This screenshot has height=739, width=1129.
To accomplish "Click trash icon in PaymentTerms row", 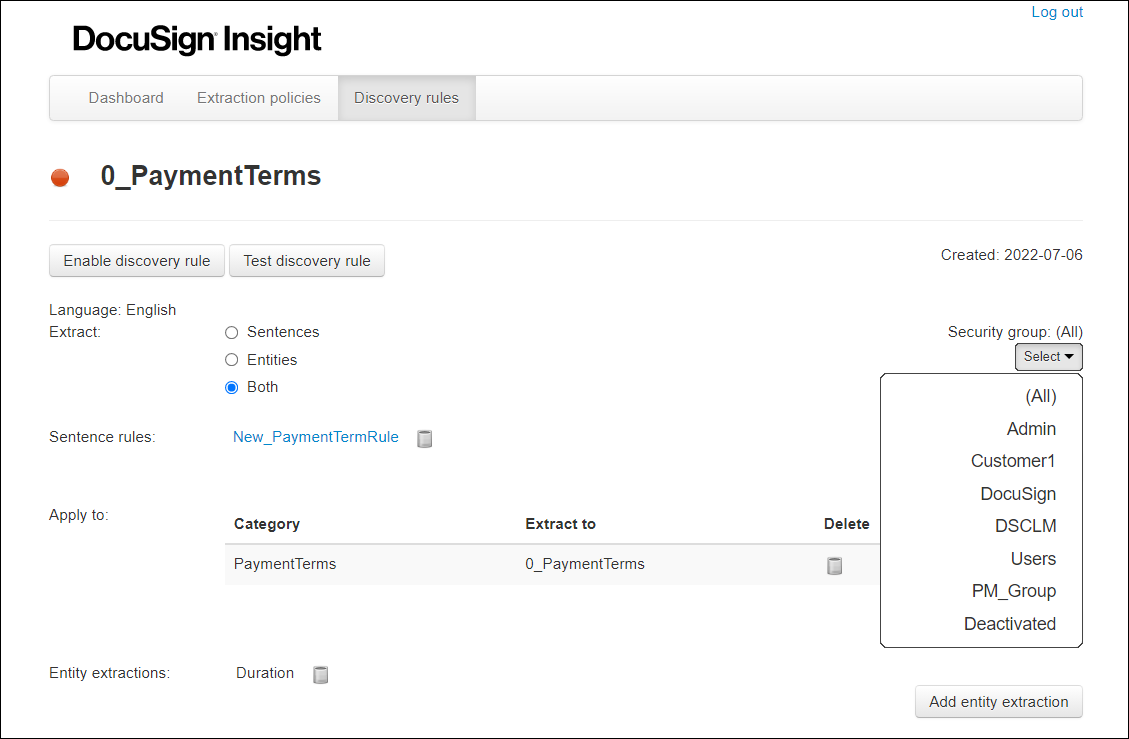I will (834, 565).
